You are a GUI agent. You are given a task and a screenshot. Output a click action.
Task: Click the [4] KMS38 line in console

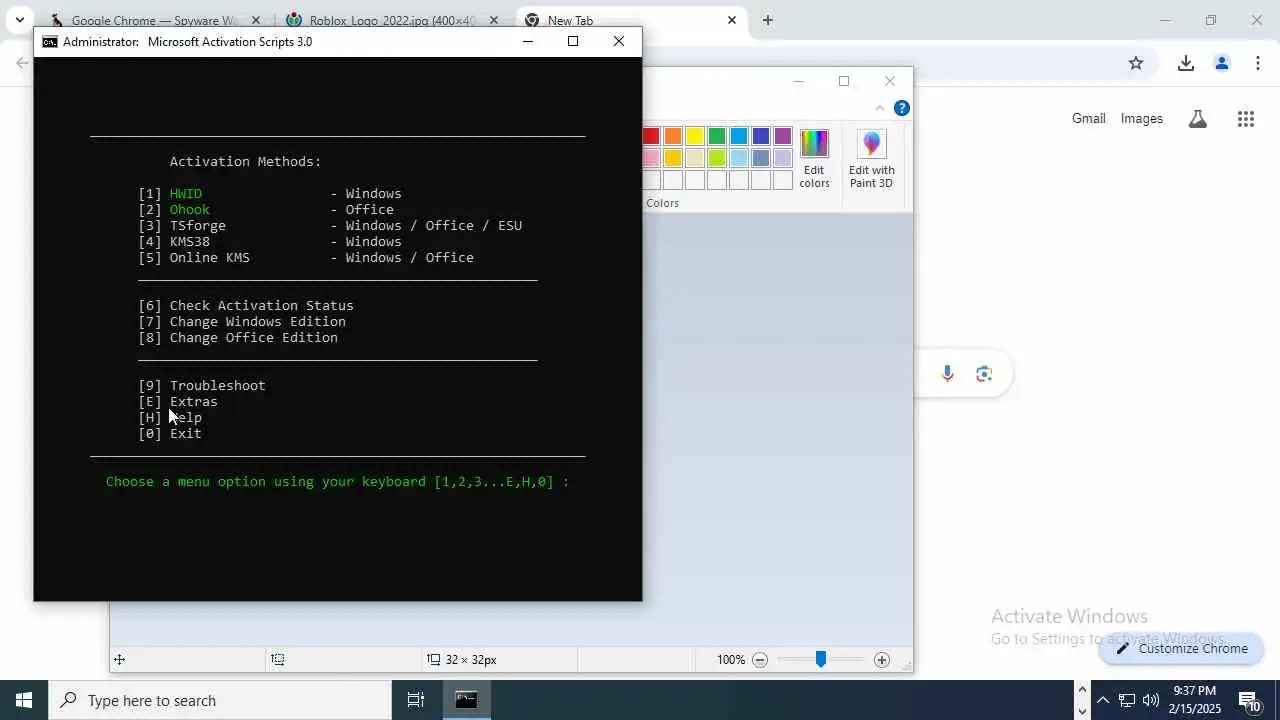point(270,241)
